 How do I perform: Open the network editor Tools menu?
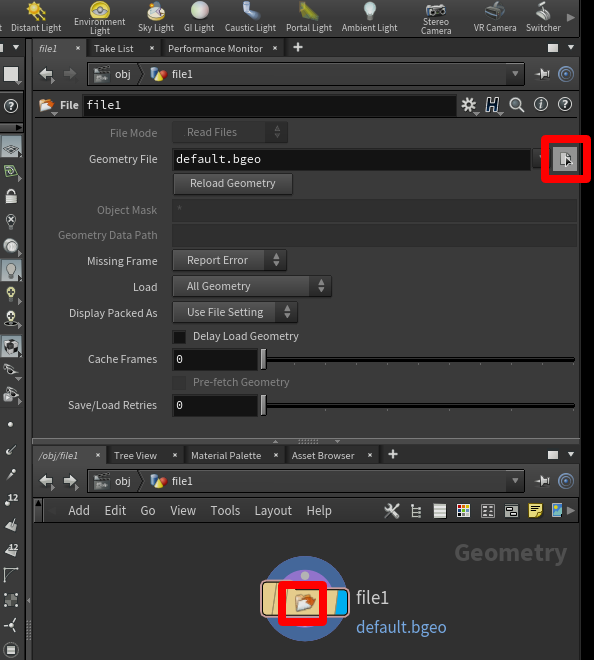click(225, 511)
